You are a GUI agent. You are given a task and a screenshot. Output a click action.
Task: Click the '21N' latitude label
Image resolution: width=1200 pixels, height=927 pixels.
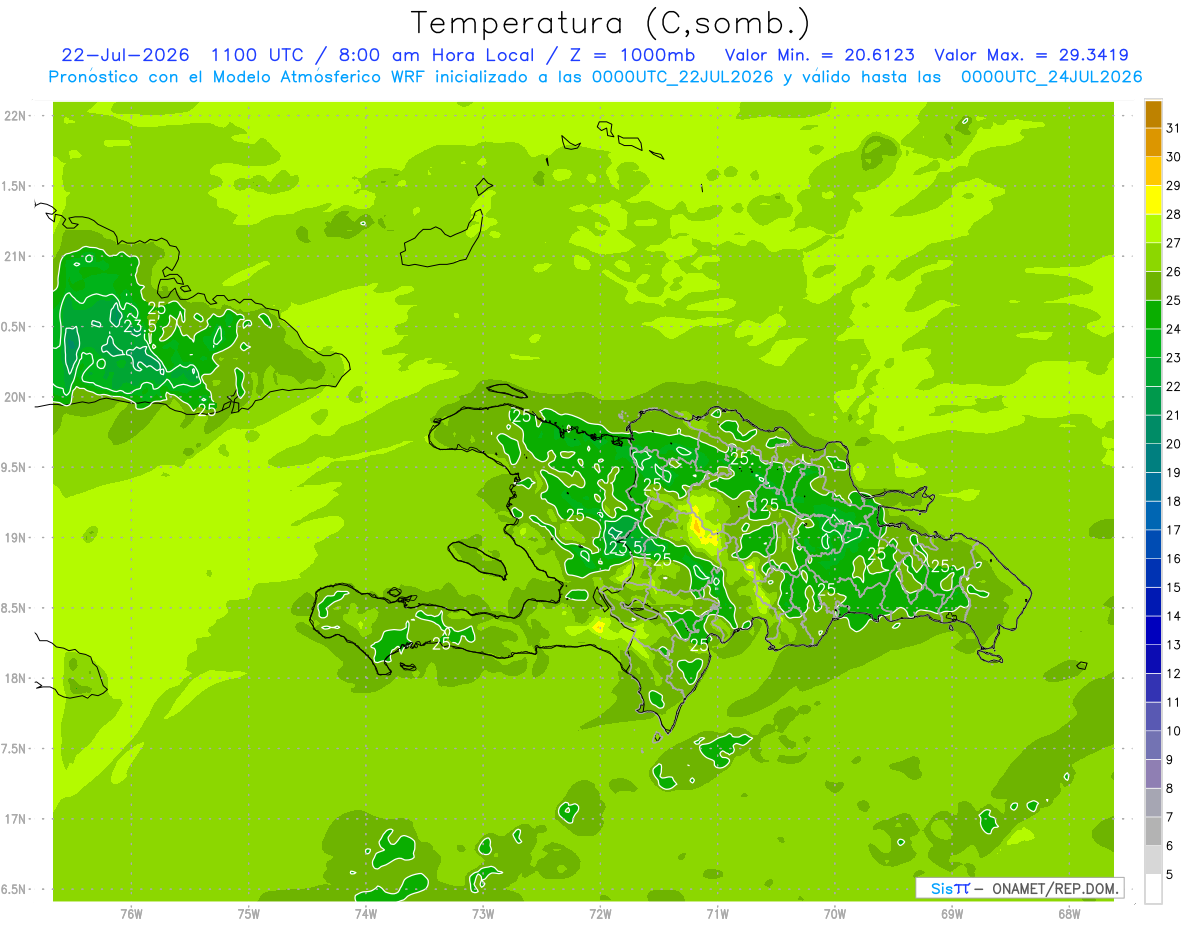[16, 256]
